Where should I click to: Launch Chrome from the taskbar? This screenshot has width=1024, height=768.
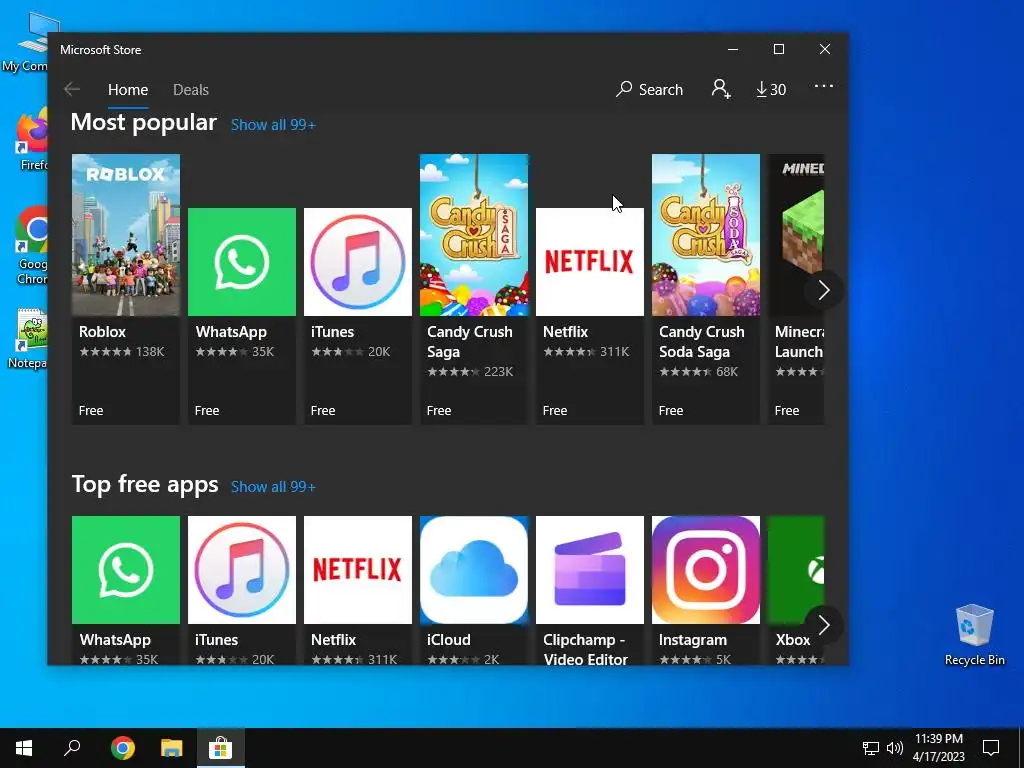(122, 748)
